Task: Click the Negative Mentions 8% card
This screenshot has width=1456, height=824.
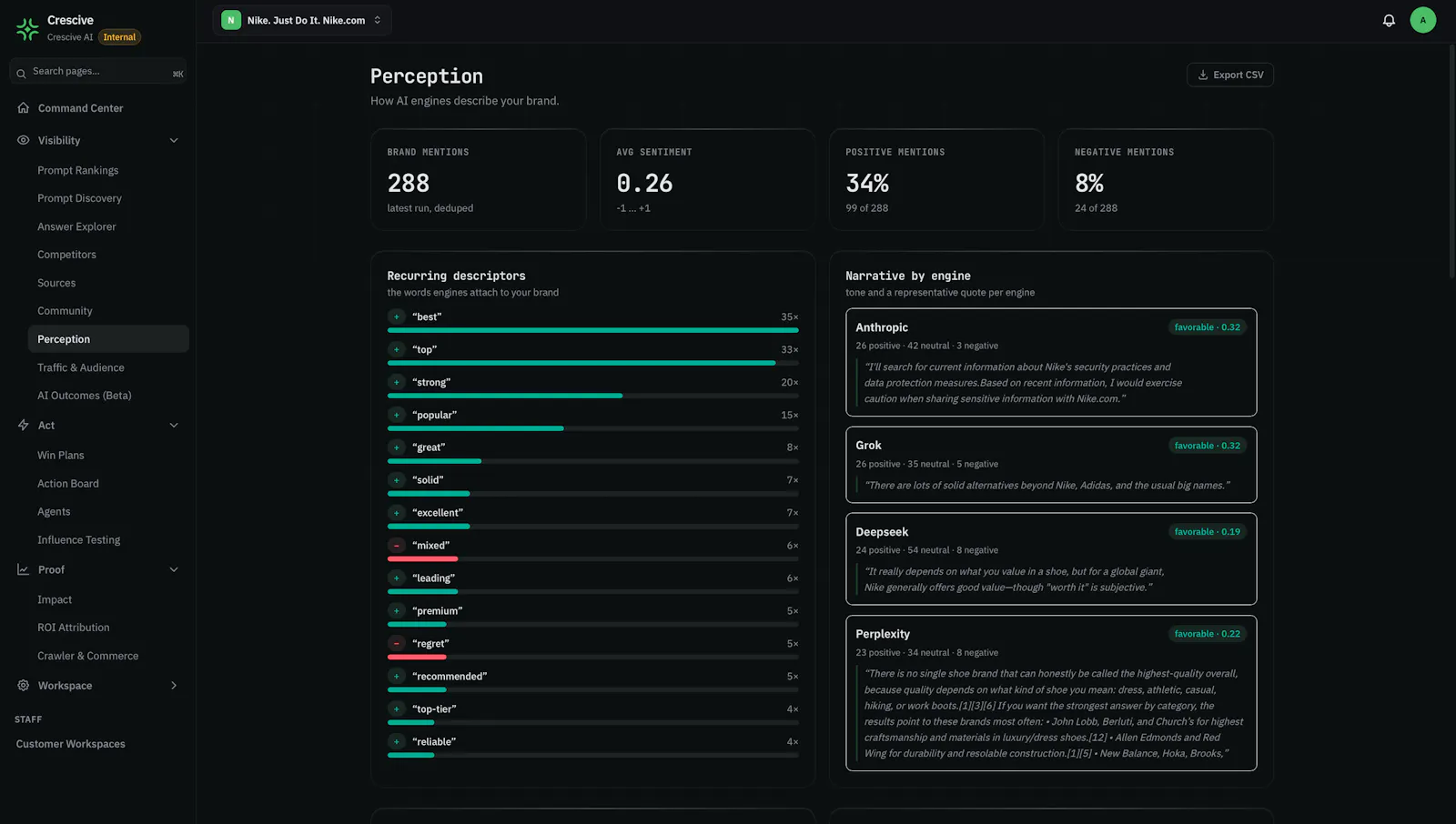Action: pos(1166,179)
